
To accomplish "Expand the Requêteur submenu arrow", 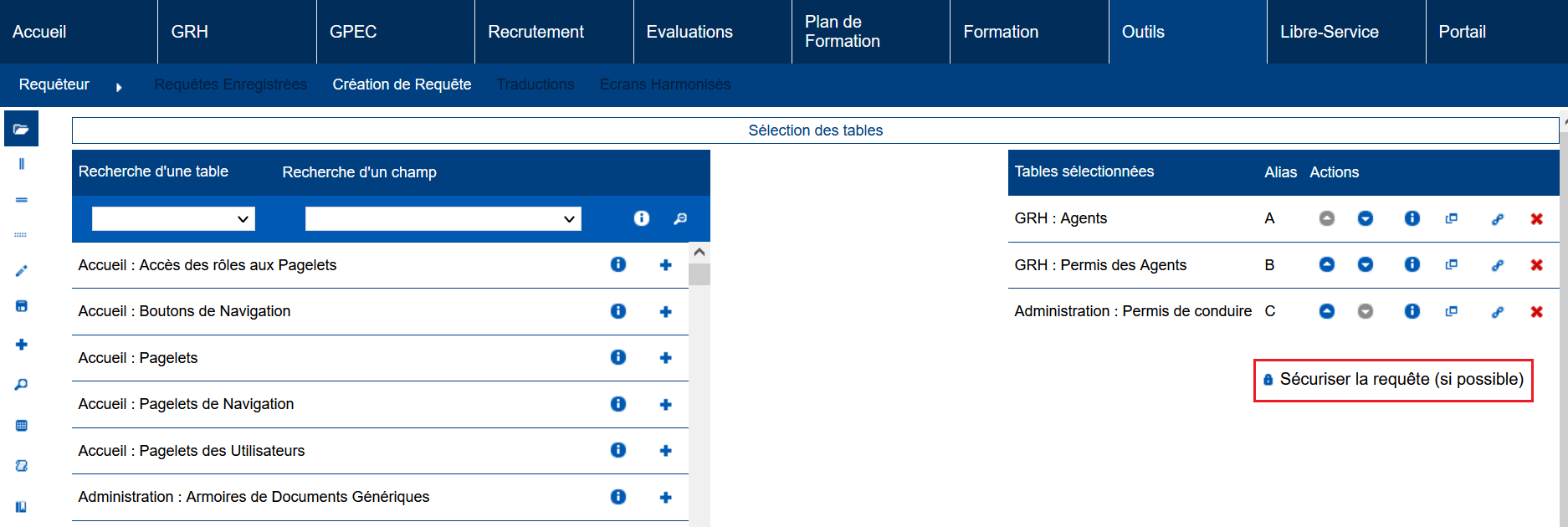I will point(119,87).
